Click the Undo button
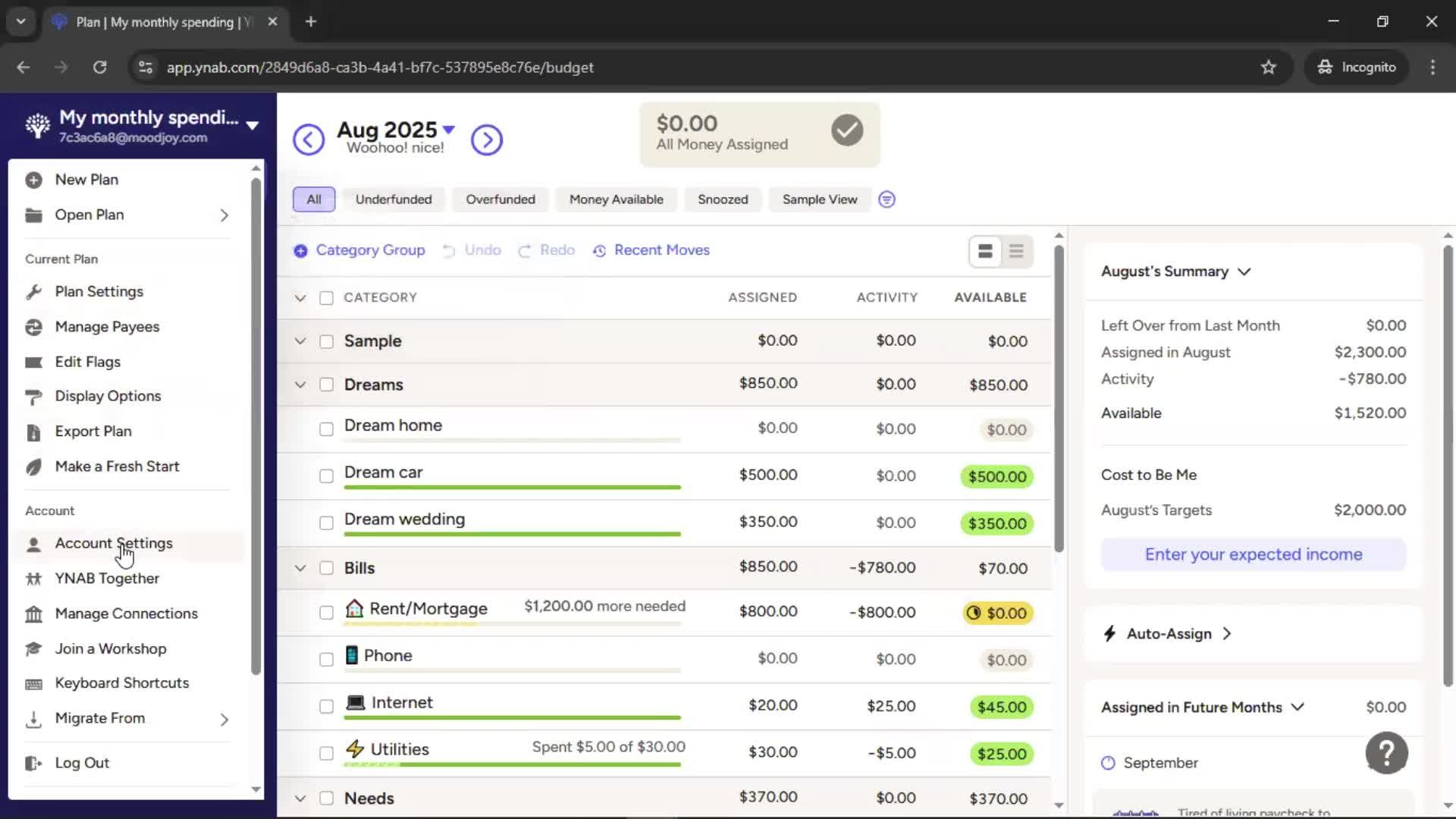Screen dimensions: 1456x819 tap(472, 250)
